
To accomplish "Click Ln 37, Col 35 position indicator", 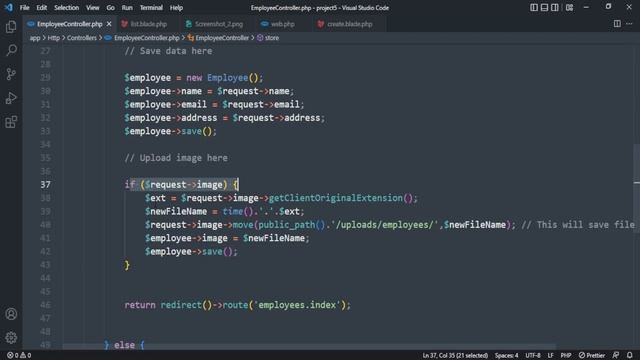I will coord(455,355).
